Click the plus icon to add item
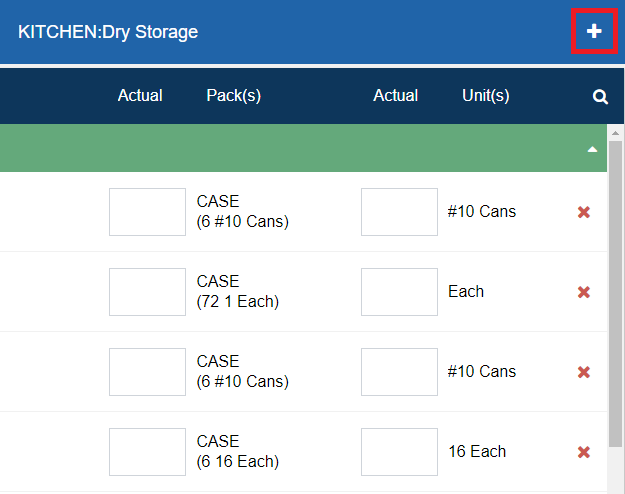The width and height of the screenshot is (625, 494). point(594,32)
